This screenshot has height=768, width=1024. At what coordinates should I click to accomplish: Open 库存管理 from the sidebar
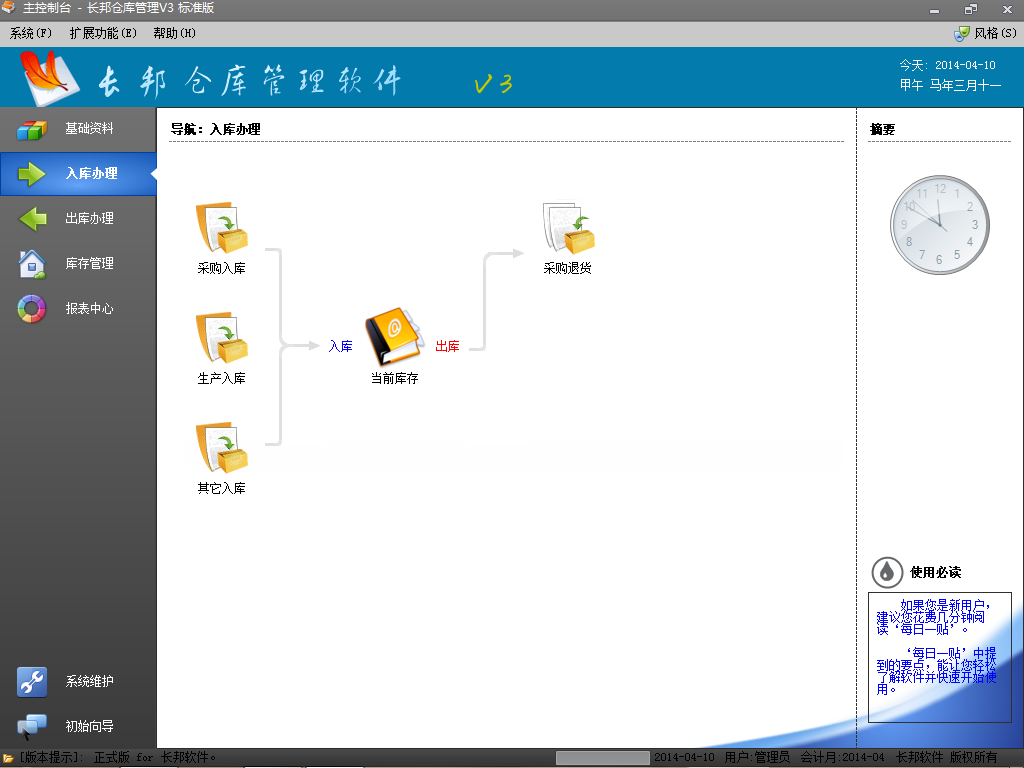78,263
